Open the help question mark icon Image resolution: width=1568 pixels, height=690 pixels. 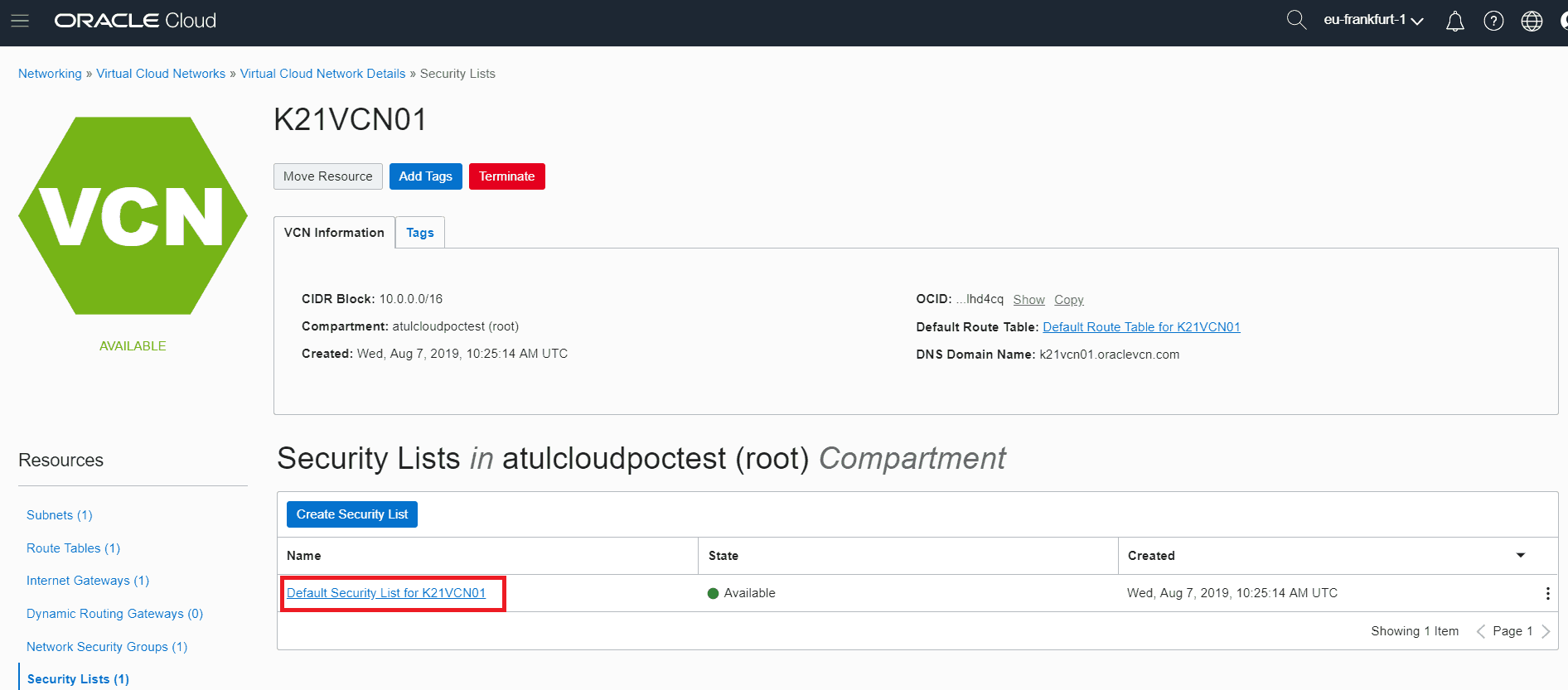[1493, 21]
